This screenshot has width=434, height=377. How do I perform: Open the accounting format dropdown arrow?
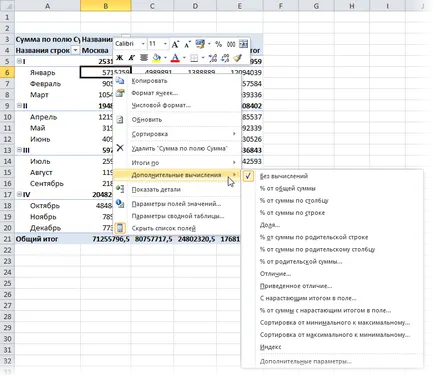[x=209, y=44]
